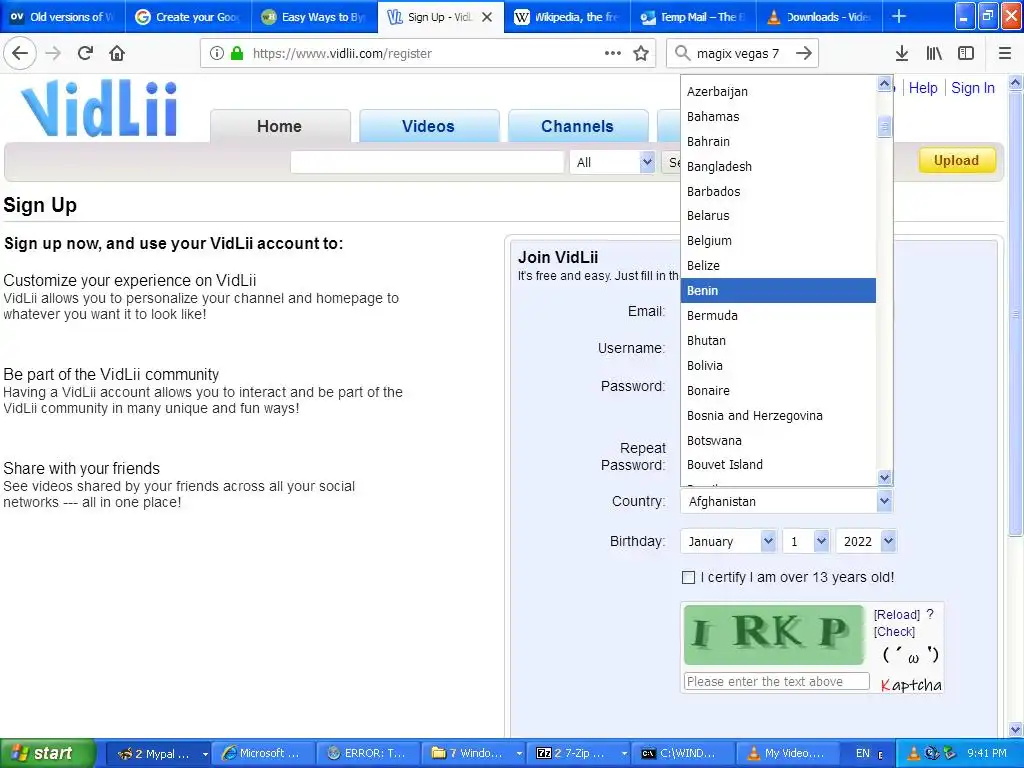The image size is (1024, 768).
Task: Open the Library icon in the toolbar
Action: pyautogui.click(x=934, y=53)
